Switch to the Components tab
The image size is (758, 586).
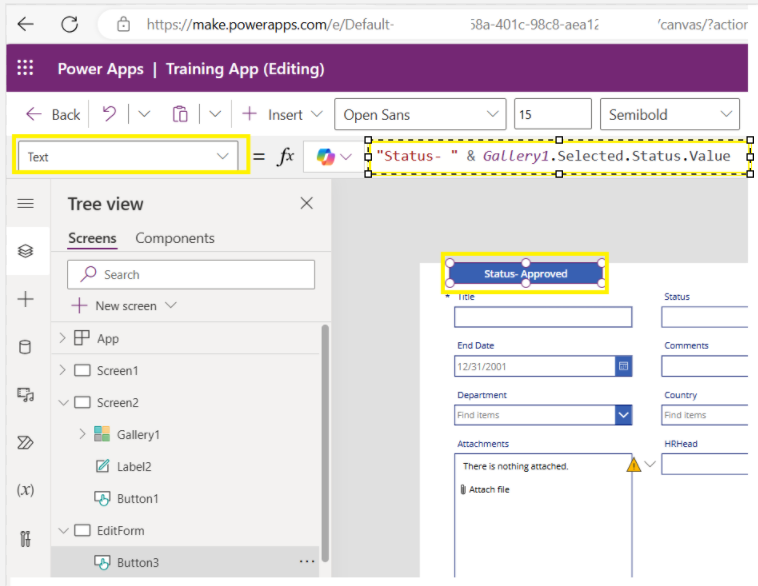pos(175,238)
